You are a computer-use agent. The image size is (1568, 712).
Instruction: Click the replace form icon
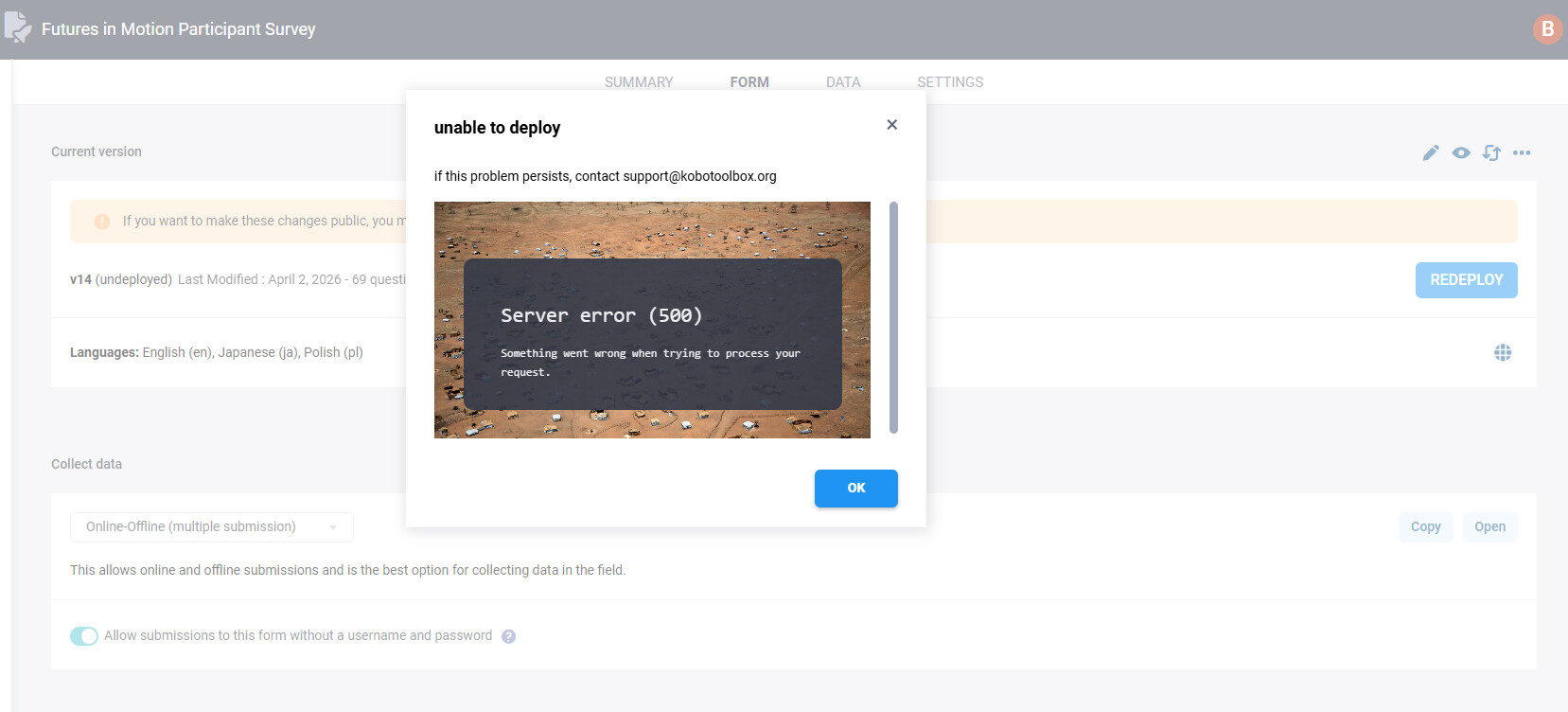(x=1491, y=152)
